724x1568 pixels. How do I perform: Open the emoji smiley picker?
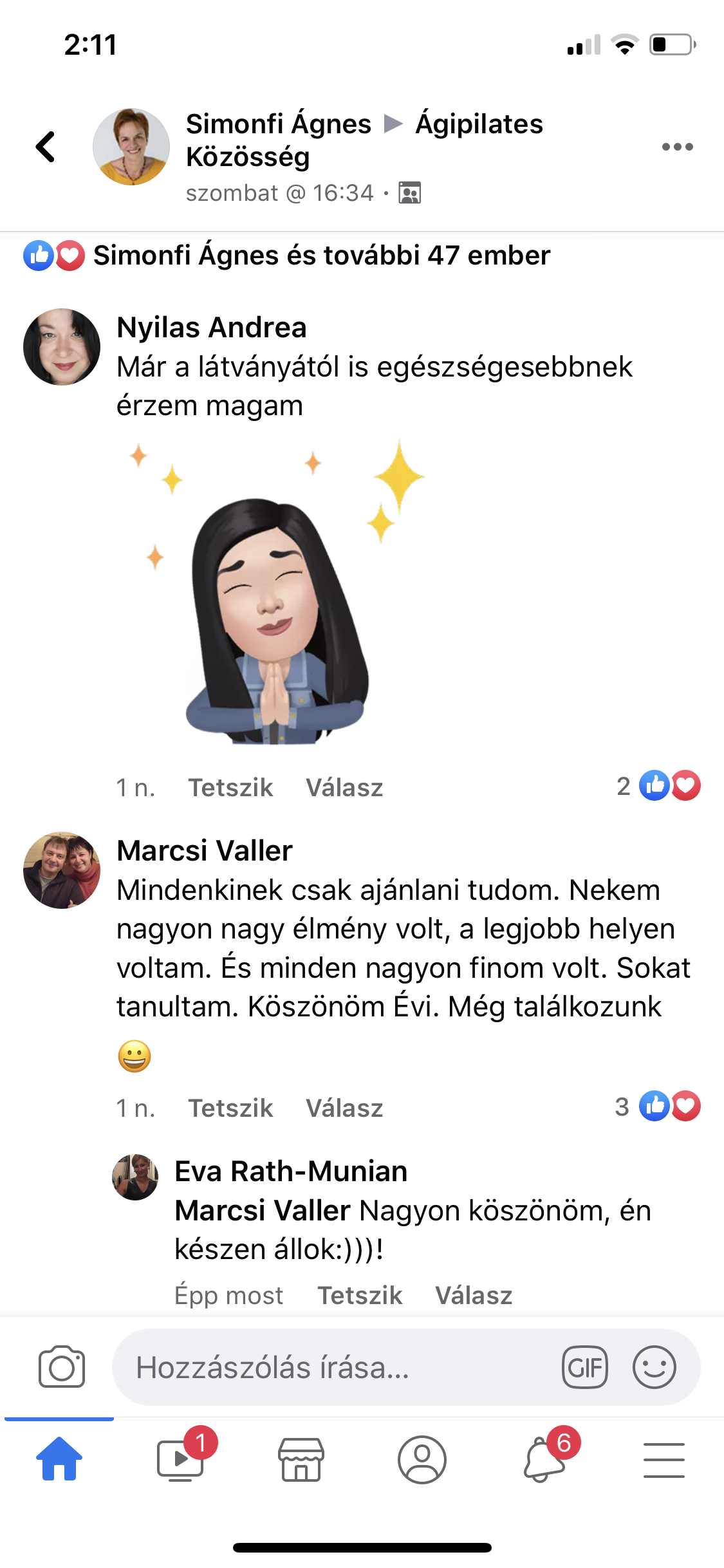pos(654,1367)
